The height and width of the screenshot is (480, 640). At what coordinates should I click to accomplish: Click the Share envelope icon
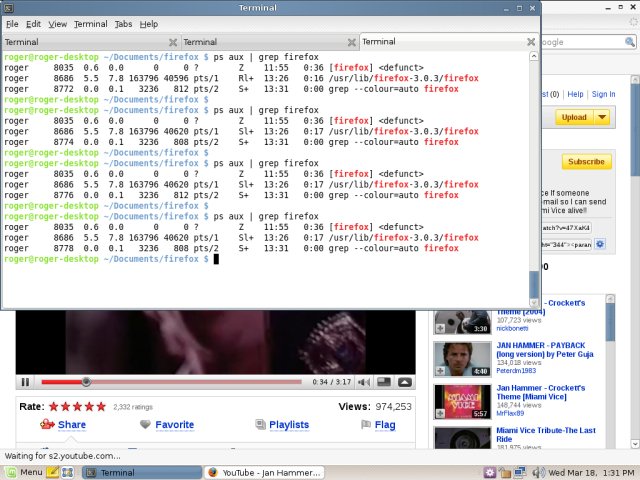click(47, 424)
